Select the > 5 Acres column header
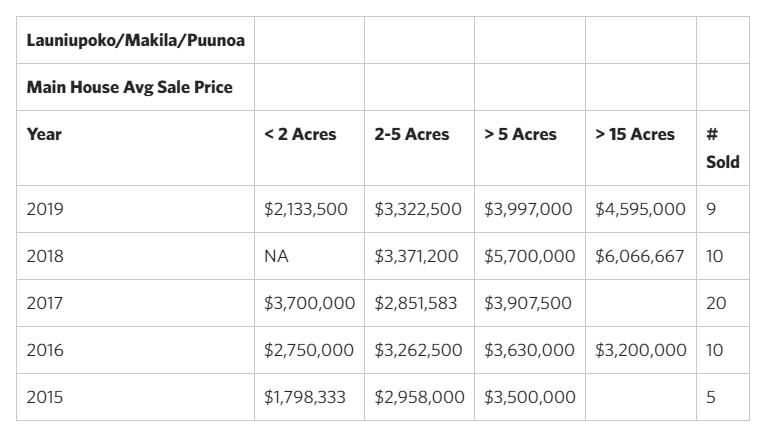Viewport: 767px width, 442px height. (x=530, y=148)
